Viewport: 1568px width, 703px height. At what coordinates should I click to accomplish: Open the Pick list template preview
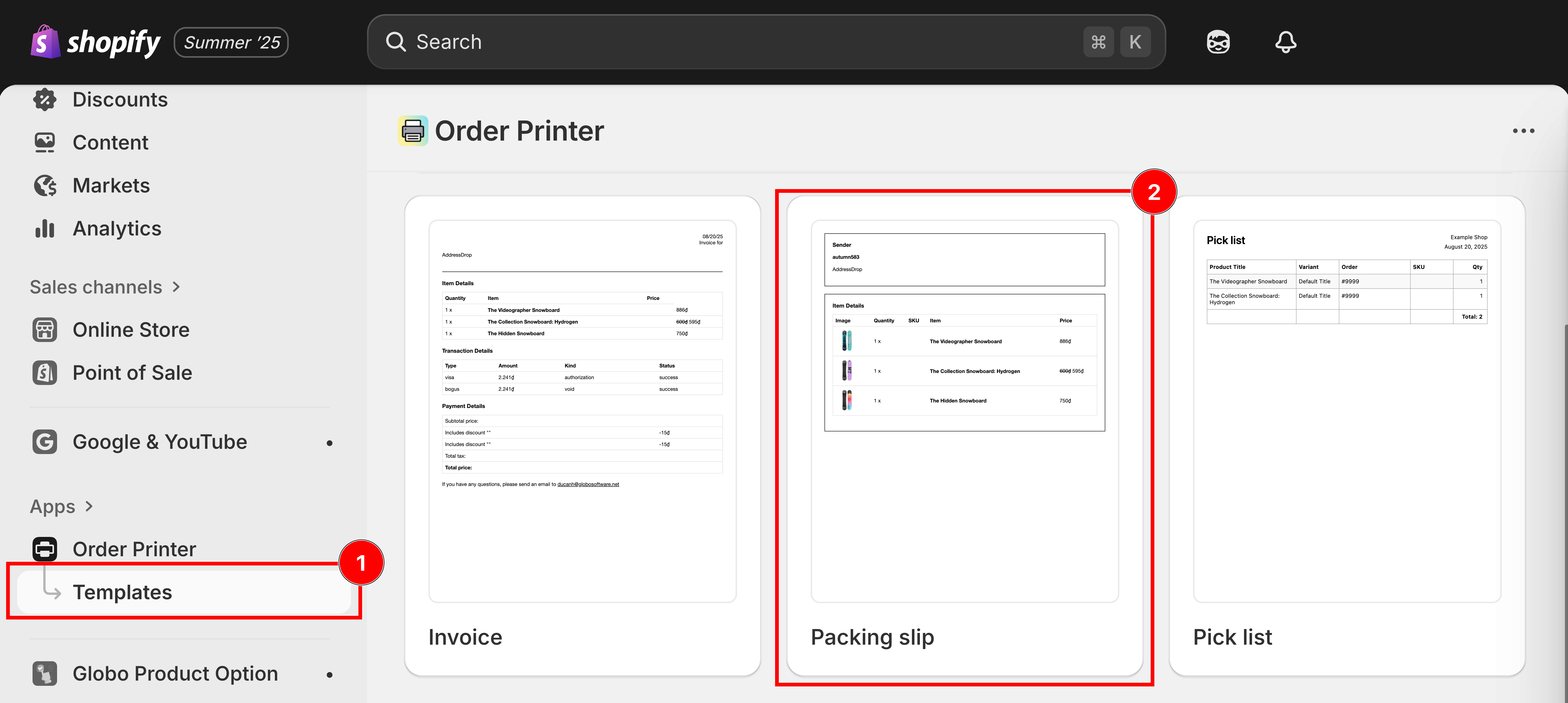point(1346,411)
